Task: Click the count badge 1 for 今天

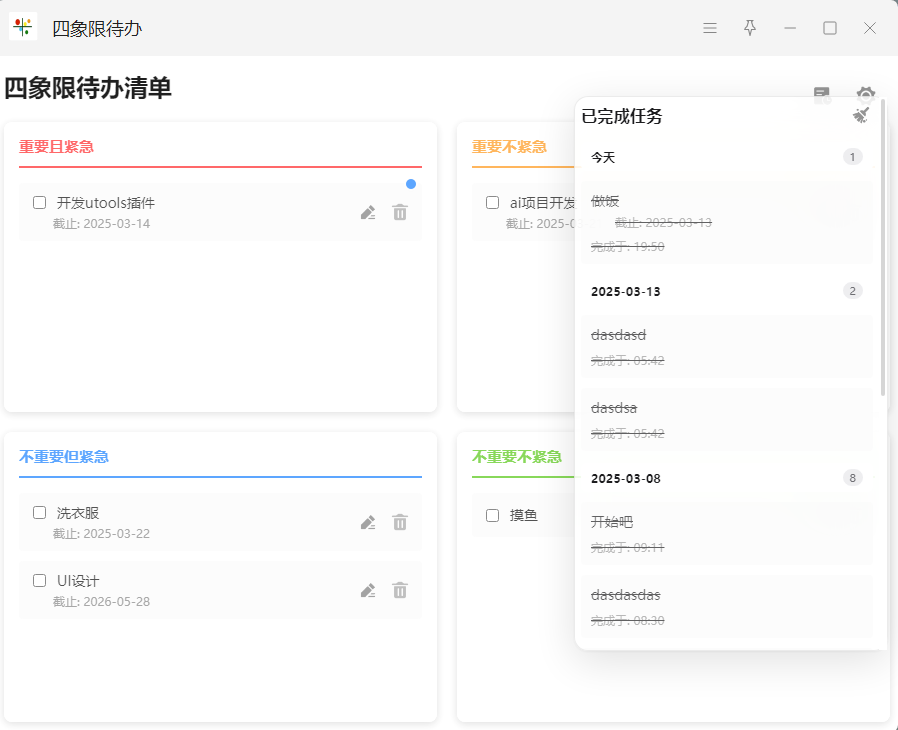Action: point(852,157)
